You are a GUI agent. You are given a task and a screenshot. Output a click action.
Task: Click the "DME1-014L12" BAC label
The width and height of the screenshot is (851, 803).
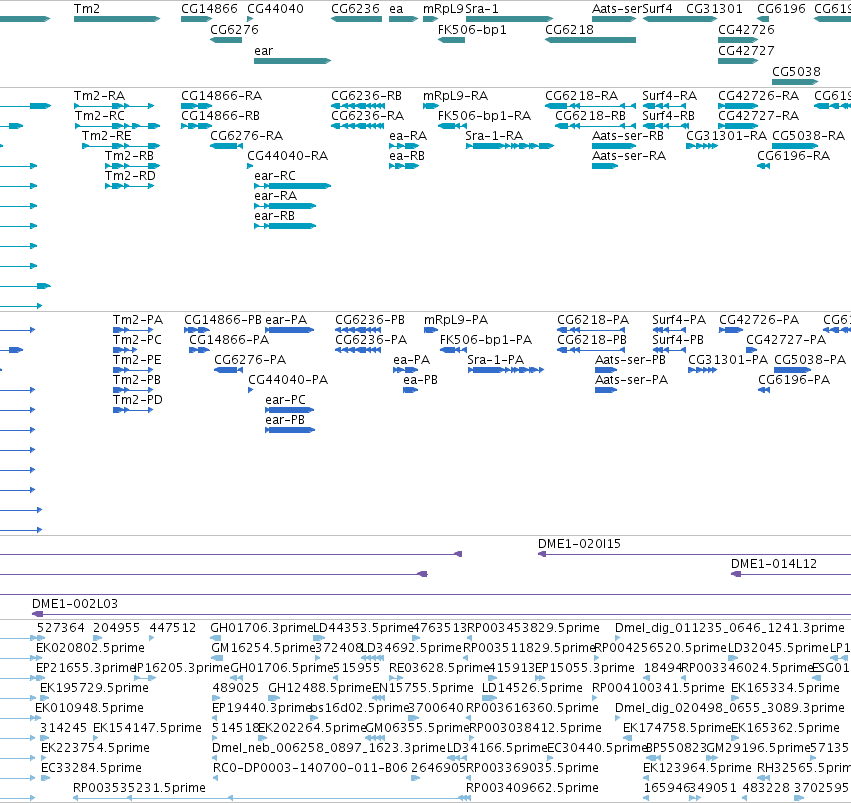tap(774, 564)
